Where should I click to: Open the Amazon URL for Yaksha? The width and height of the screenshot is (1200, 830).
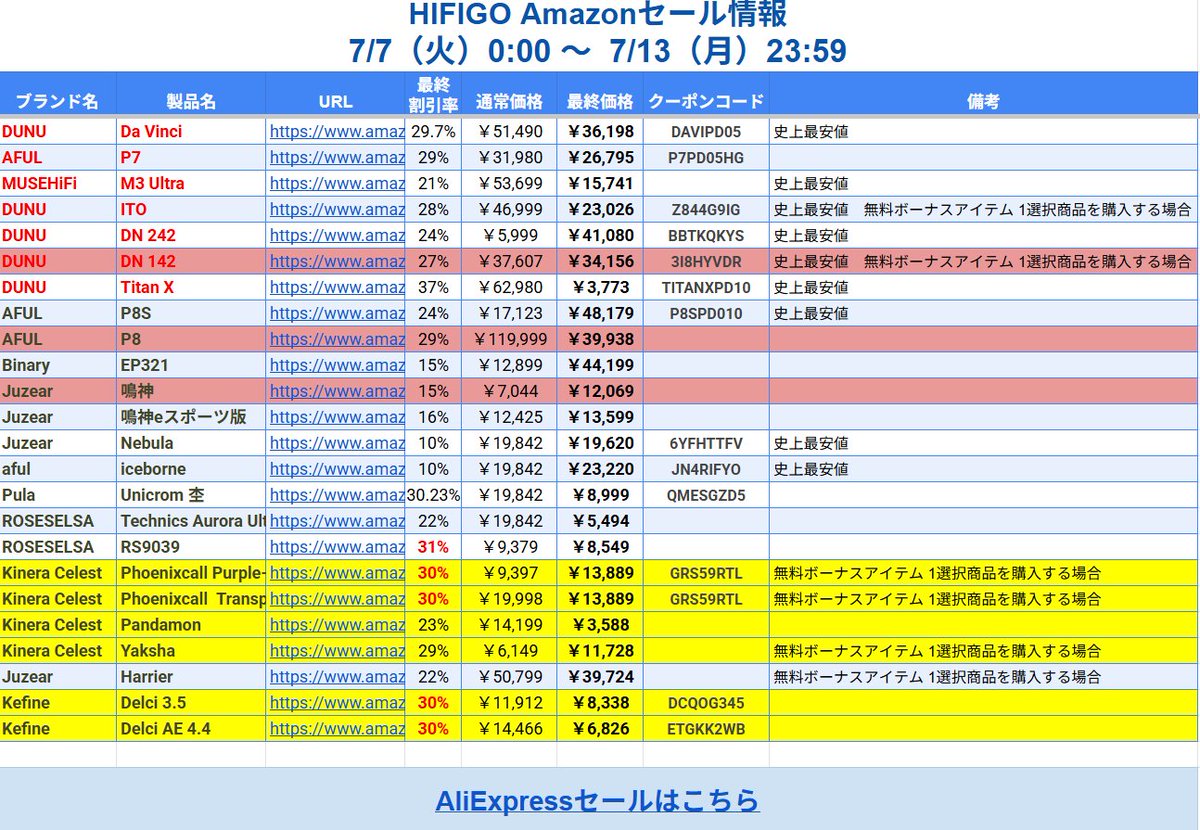click(337, 651)
